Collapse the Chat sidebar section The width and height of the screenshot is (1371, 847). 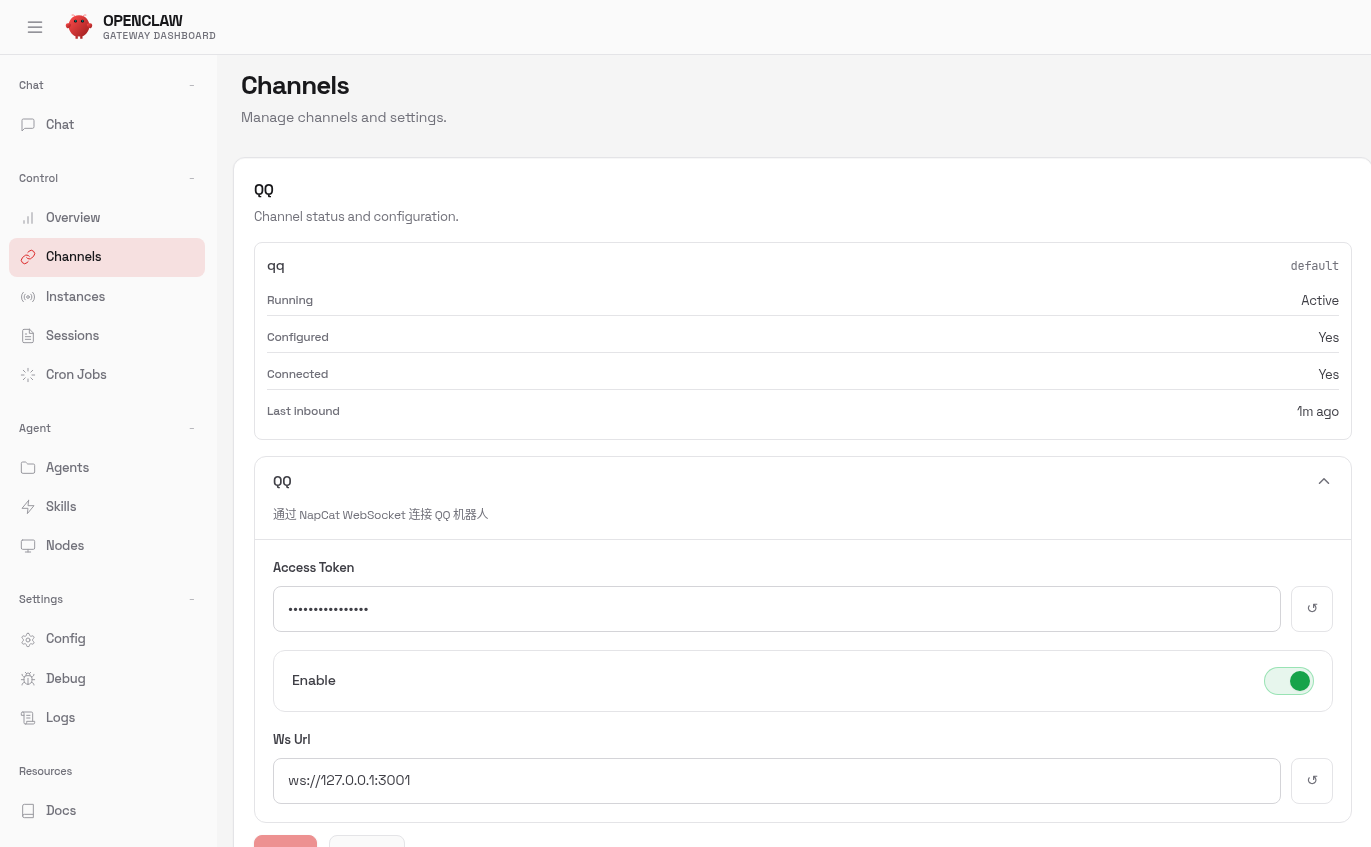[192, 85]
